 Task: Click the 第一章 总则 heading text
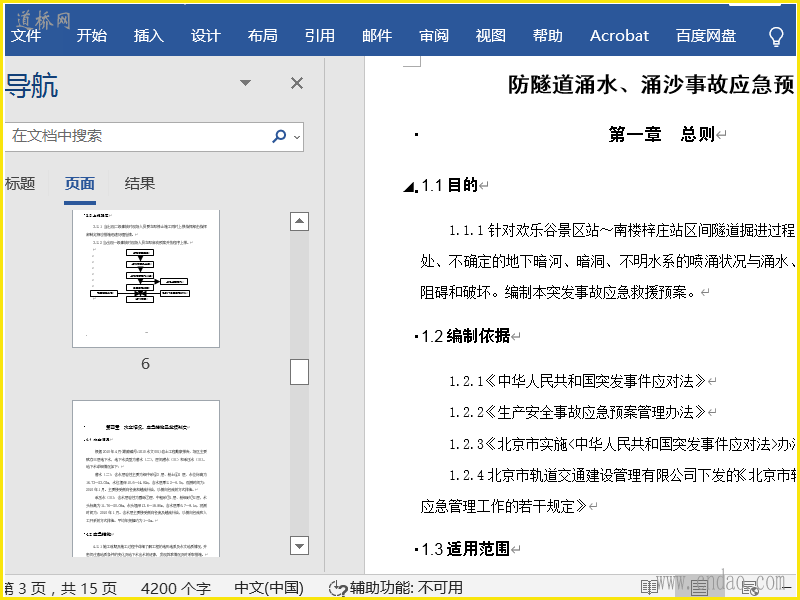coord(662,134)
